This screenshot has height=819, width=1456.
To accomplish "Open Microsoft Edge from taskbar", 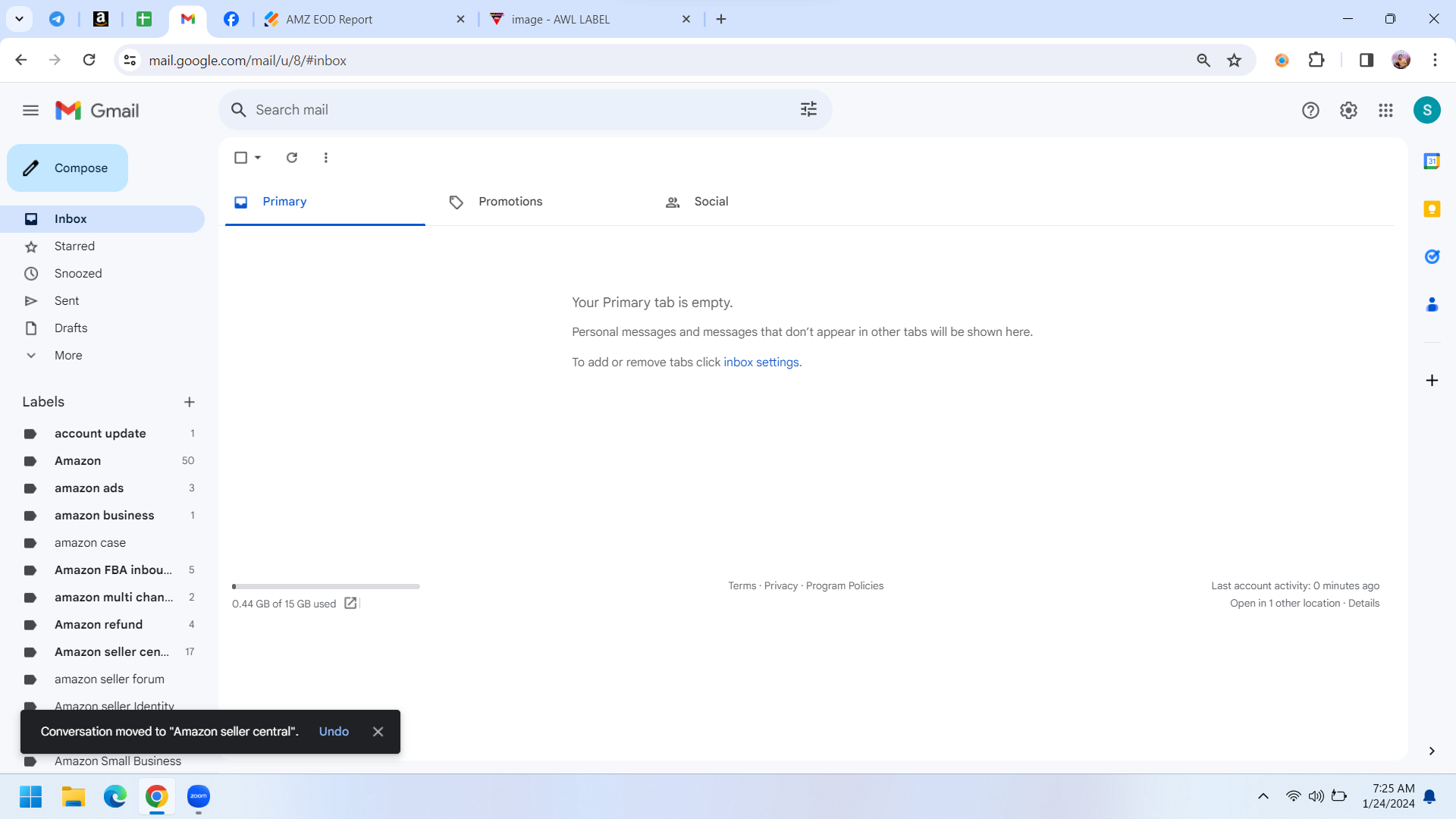I will tap(115, 796).
